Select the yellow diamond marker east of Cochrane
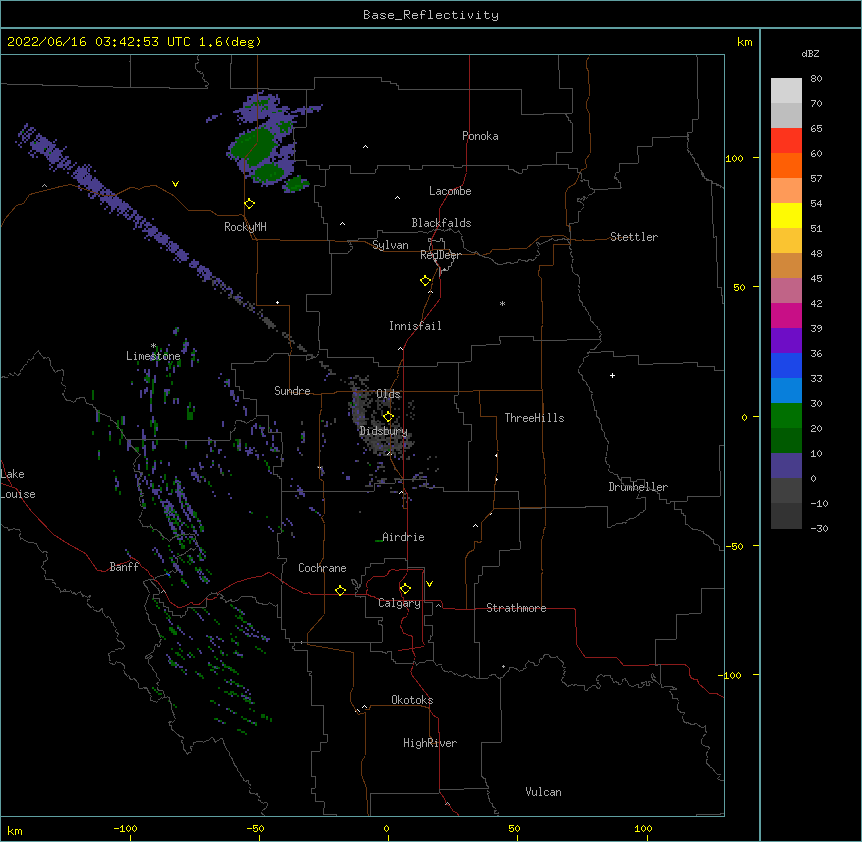This screenshot has width=862, height=842. [340, 590]
